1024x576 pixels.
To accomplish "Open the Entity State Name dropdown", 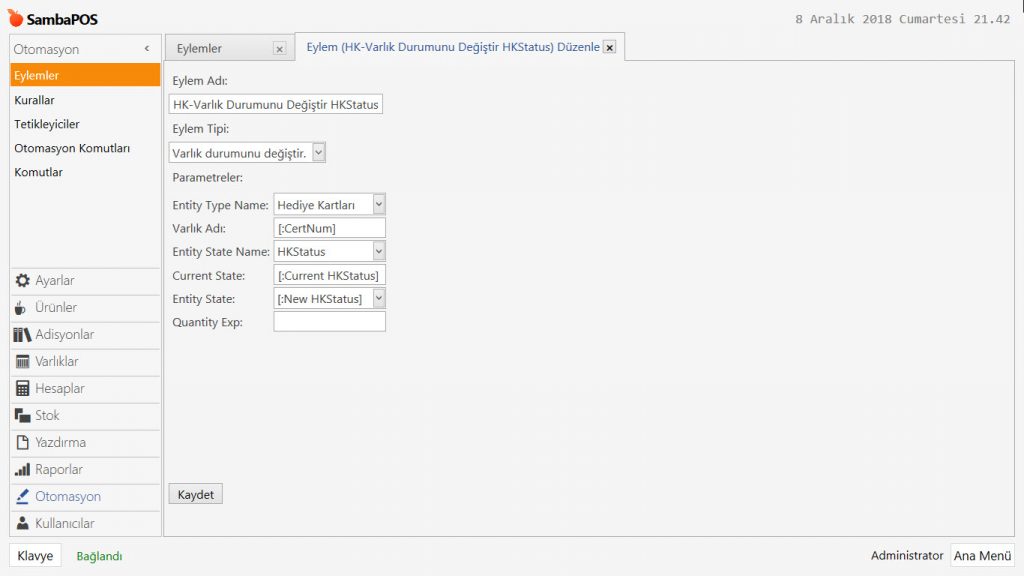I will (x=379, y=251).
